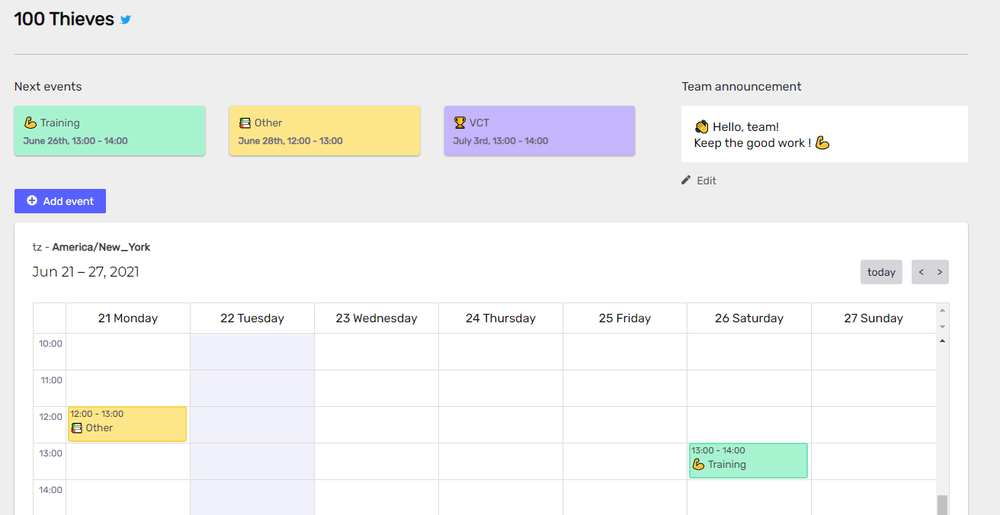Select the 22 Tuesday column header

coord(252,318)
